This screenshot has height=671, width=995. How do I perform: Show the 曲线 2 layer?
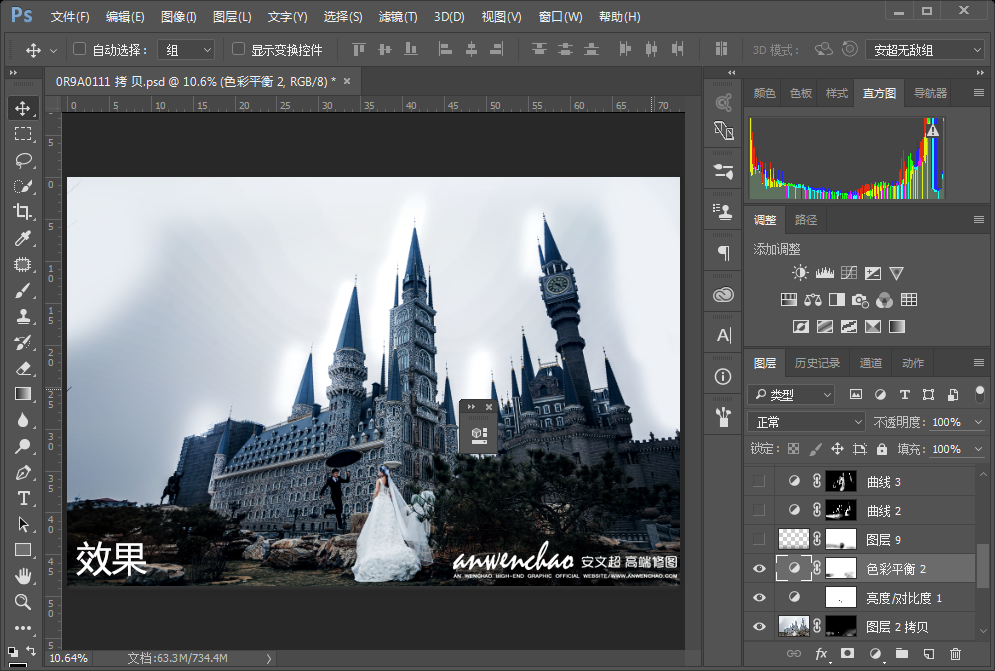pyautogui.click(x=759, y=510)
